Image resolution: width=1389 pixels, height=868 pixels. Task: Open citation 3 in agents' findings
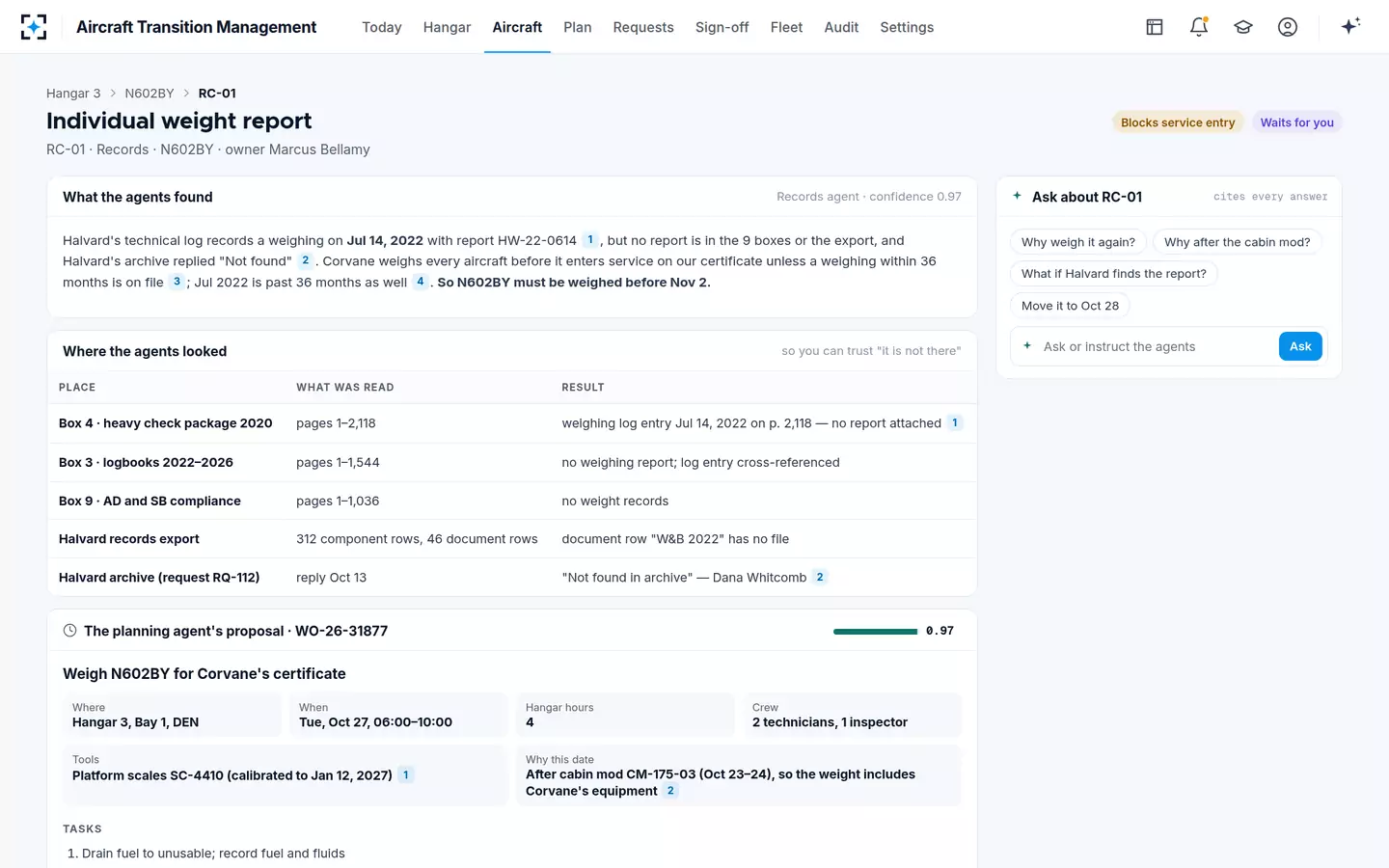tap(177, 282)
